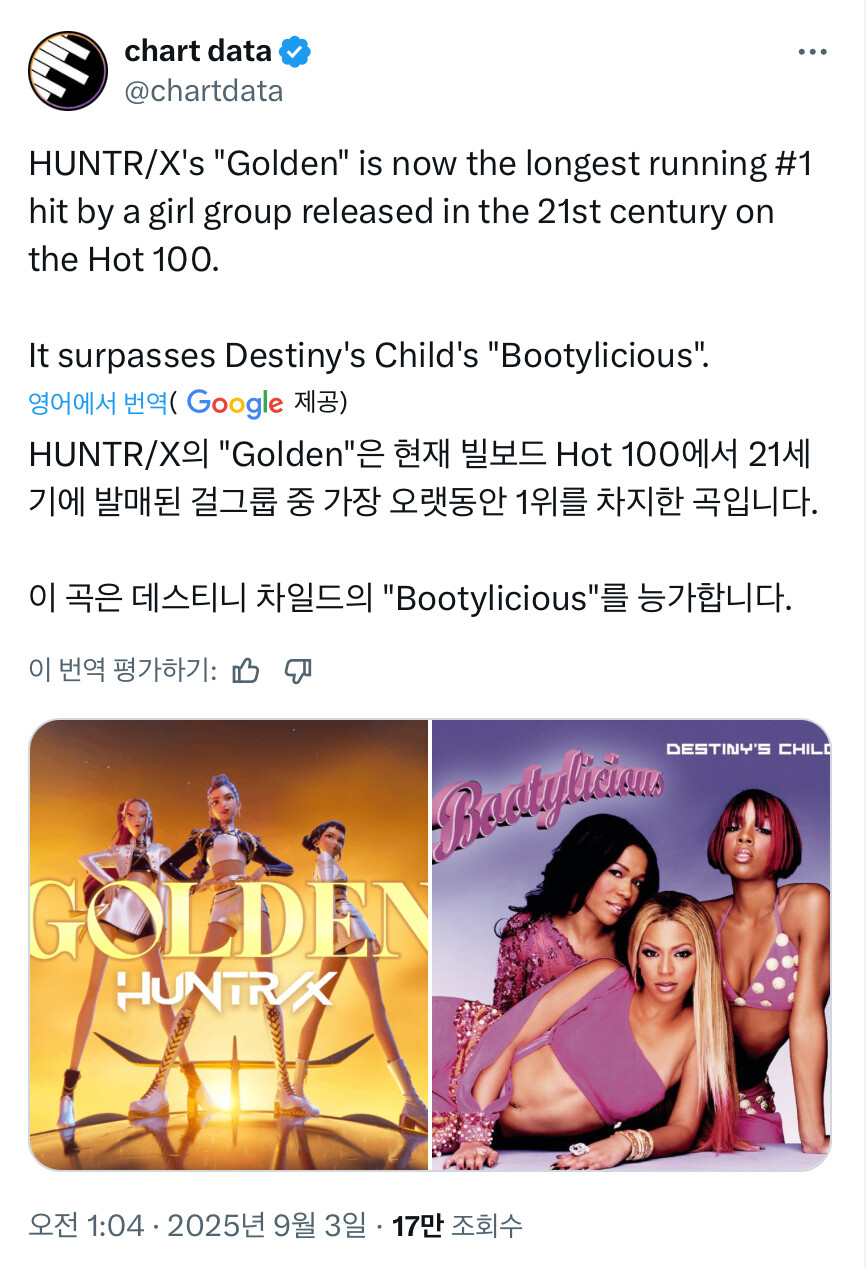Screen dimensions: 866x1268
Task: Click the Korean translated HUNTR/X paragraph
Action: click(424, 477)
